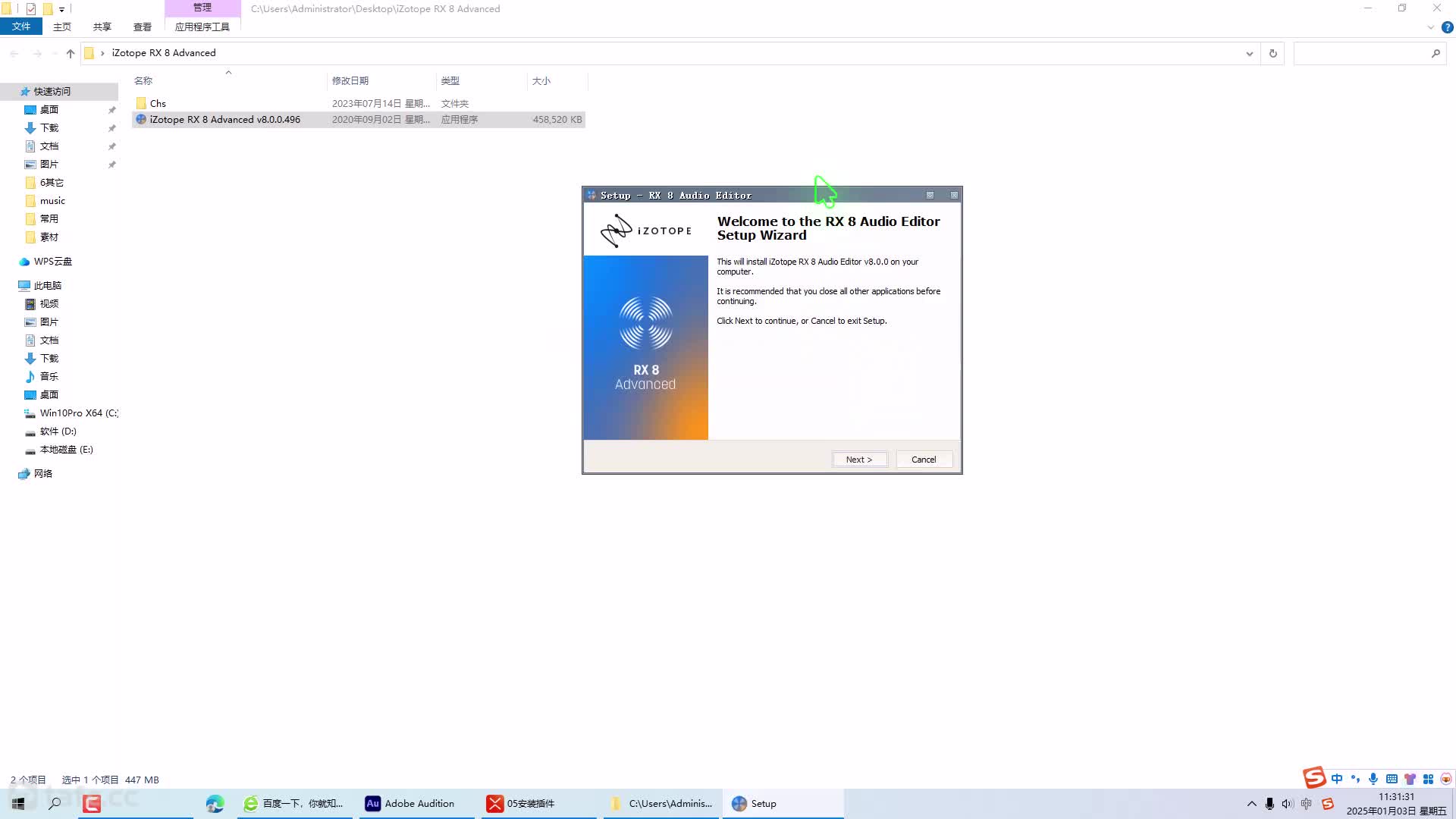
Task: Open the address bar history dropdown
Action: point(1250,53)
